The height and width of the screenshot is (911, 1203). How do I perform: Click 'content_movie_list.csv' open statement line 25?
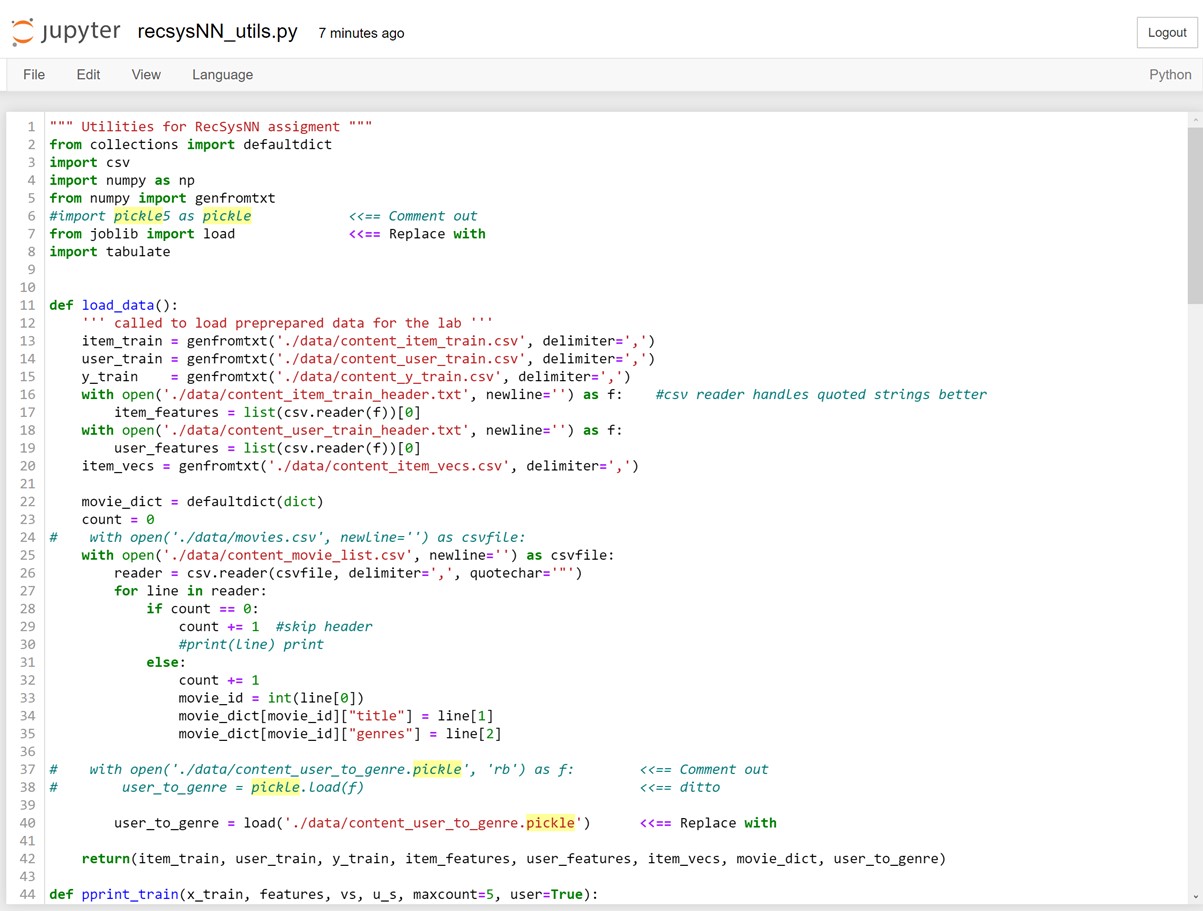[348, 555]
